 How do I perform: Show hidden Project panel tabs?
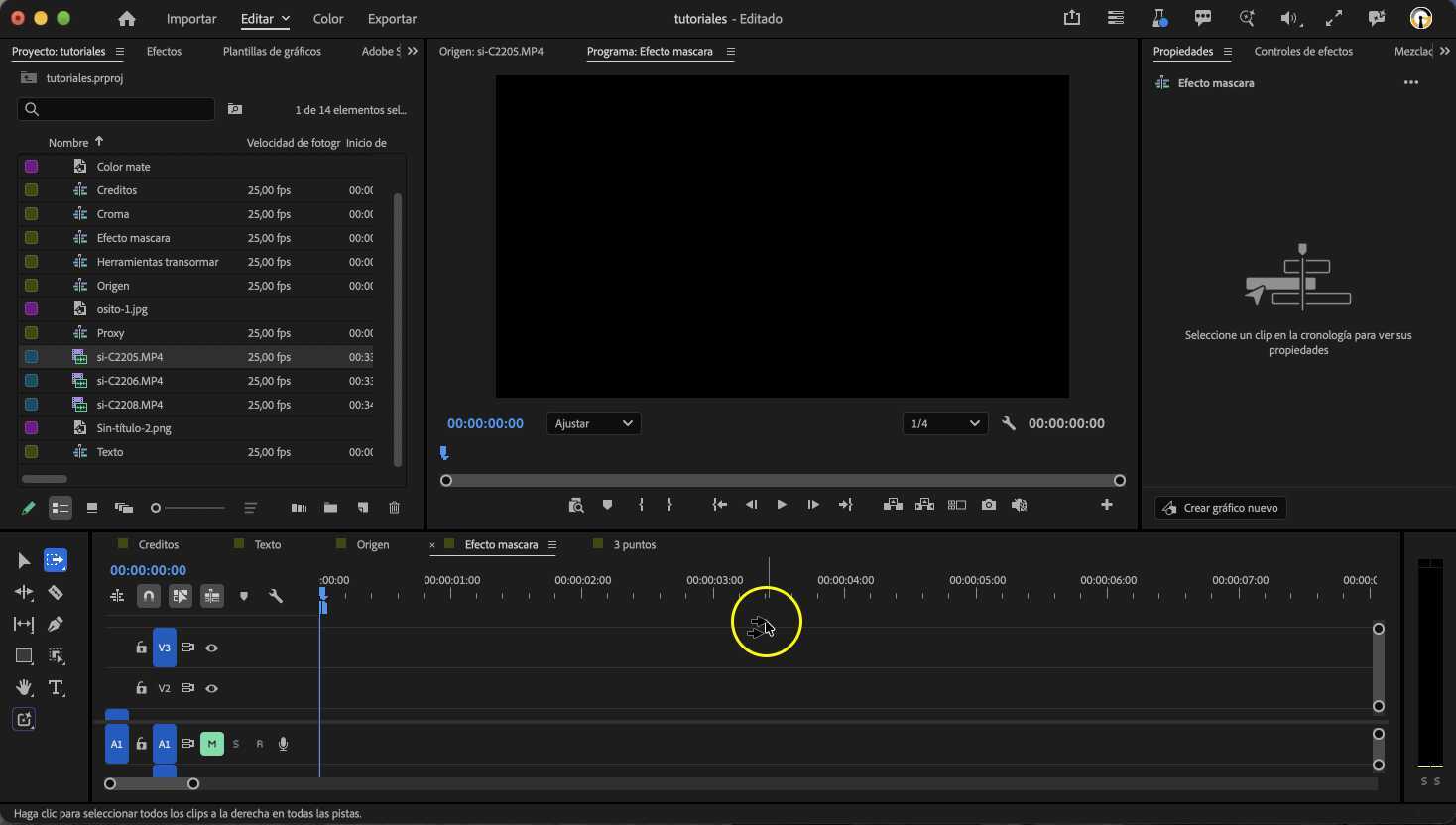pyautogui.click(x=413, y=51)
